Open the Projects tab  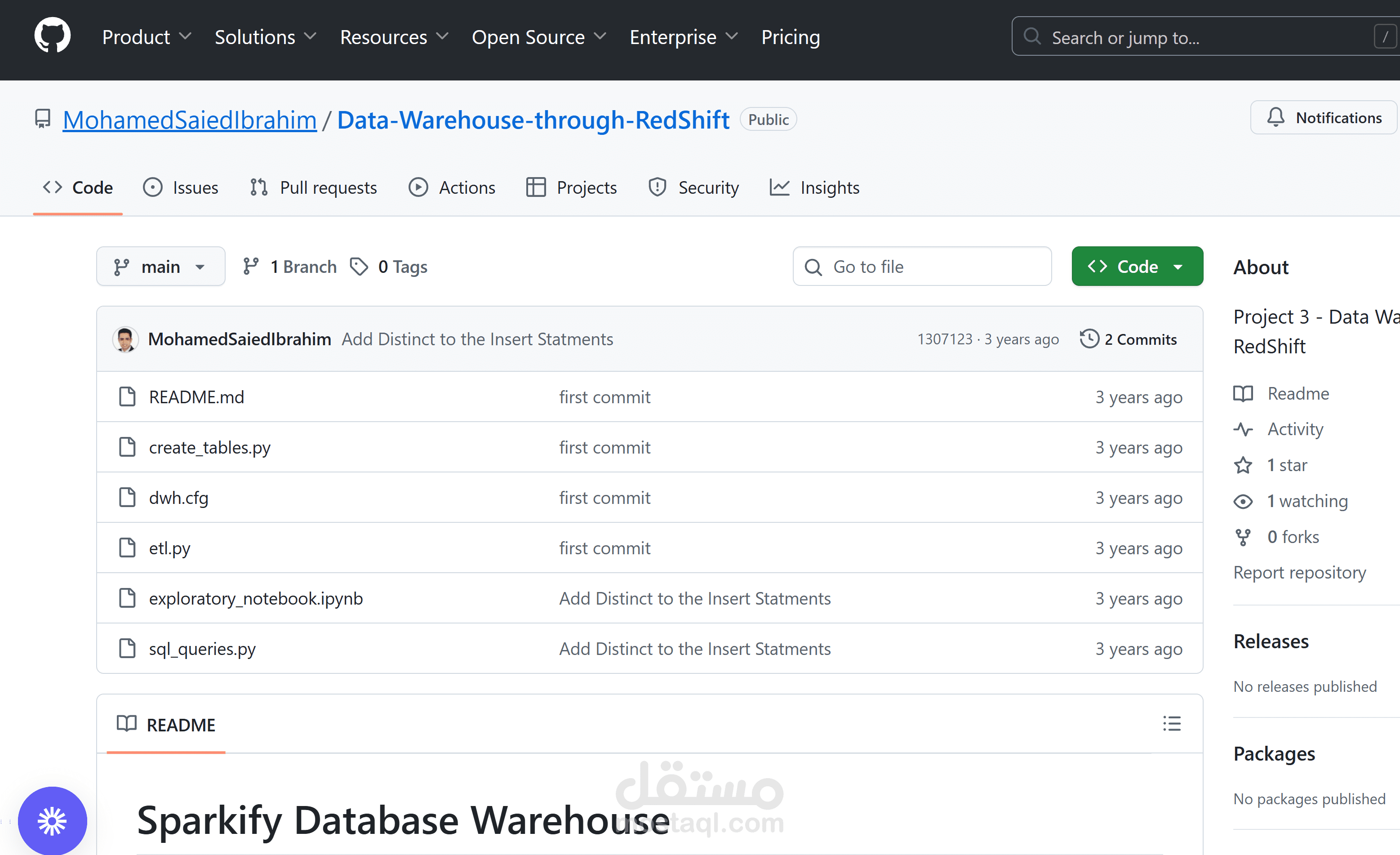(x=571, y=187)
